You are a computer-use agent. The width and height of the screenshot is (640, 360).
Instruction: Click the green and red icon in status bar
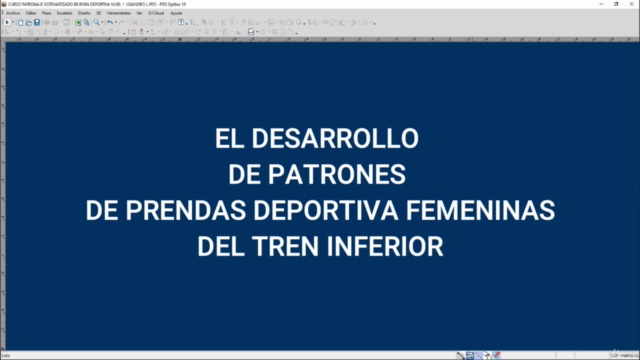pos(496,356)
